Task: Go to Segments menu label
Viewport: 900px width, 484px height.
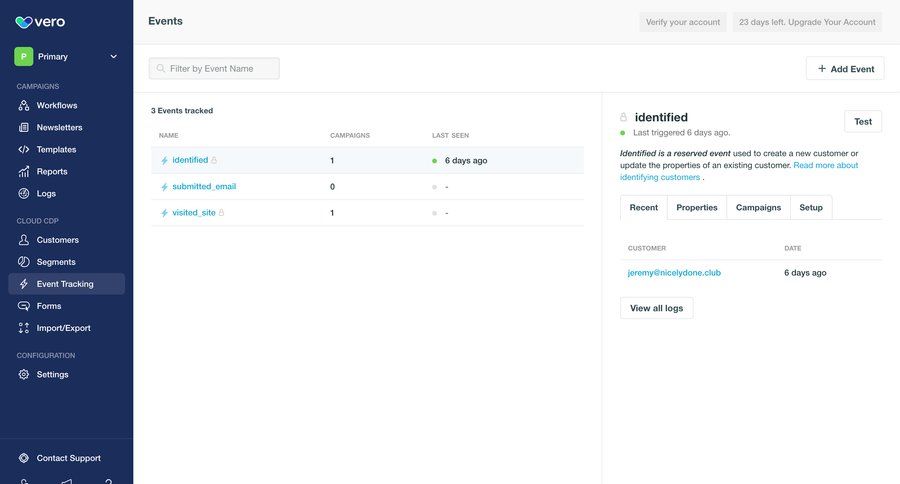Action: click(56, 262)
